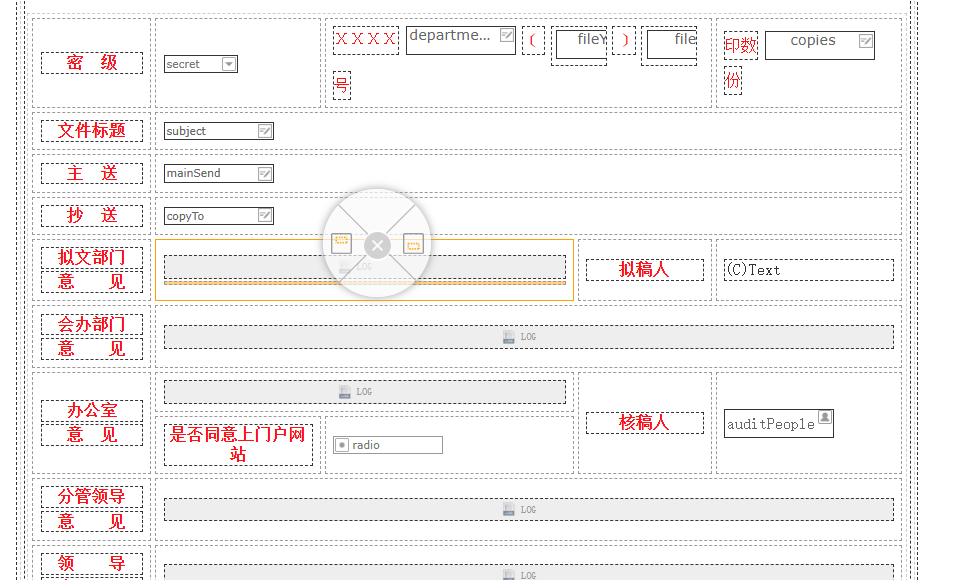Click the edit icon in subject field

point(265,131)
